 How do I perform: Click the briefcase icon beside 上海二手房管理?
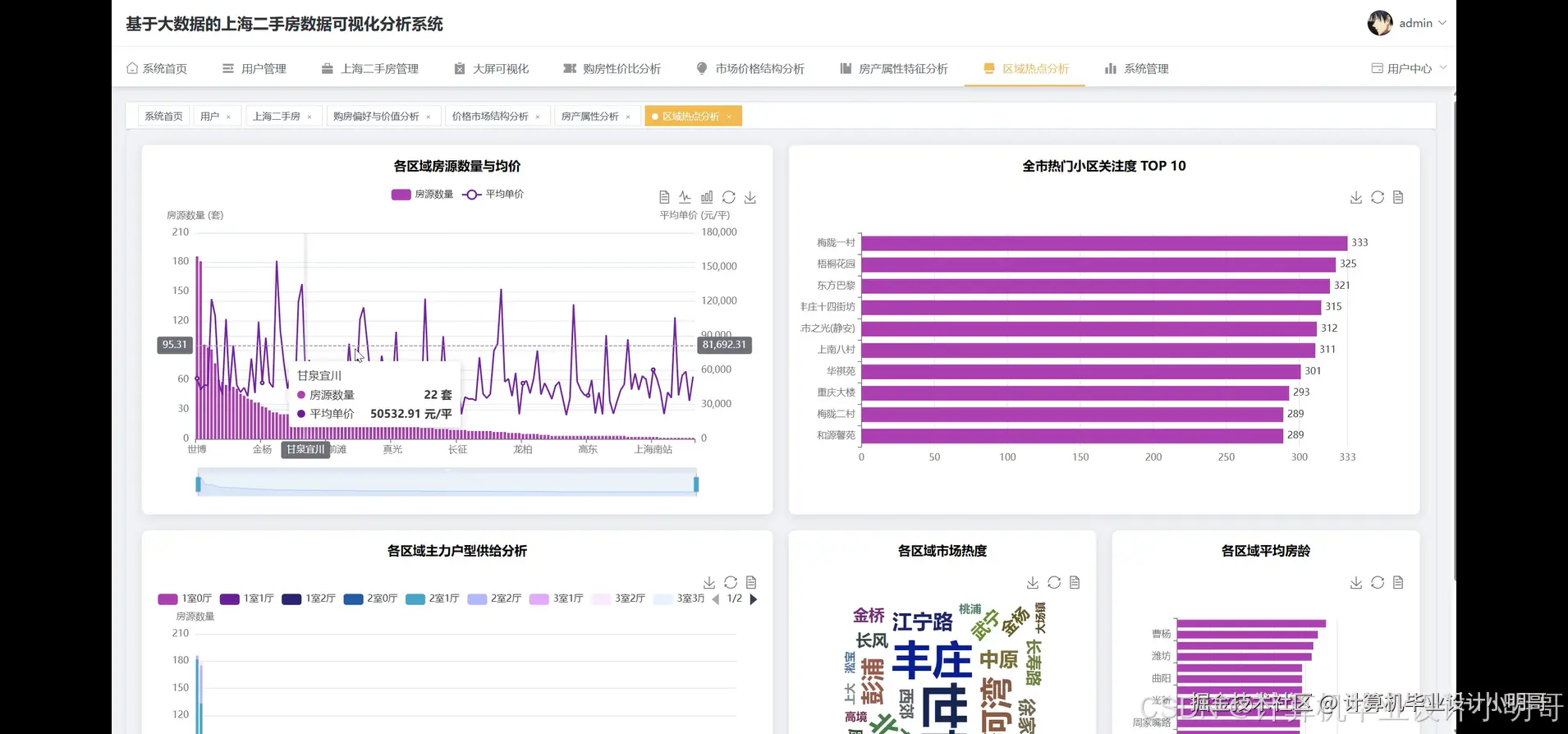[x=328, y=68]
